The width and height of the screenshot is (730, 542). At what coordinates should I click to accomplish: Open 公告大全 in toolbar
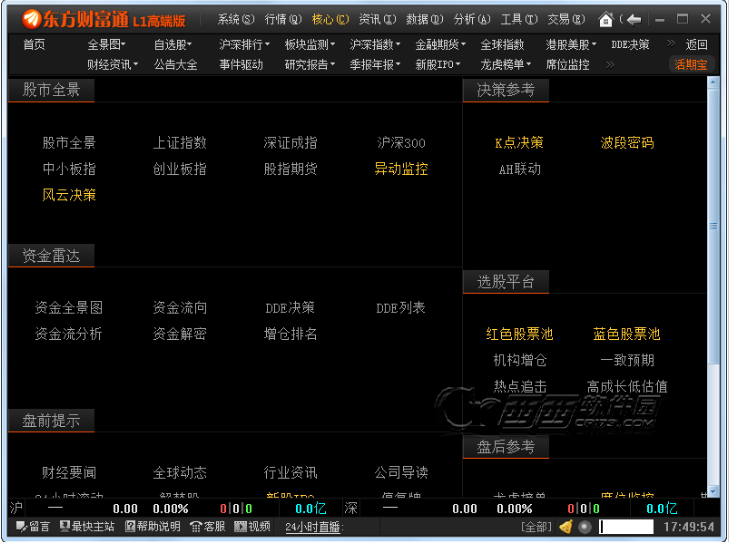pos(176,65)
